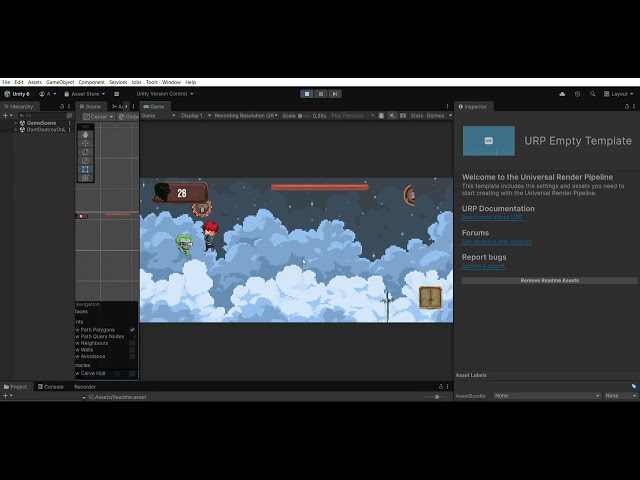Select the Scale tool in Scene toolbar

tap(85, 160)
